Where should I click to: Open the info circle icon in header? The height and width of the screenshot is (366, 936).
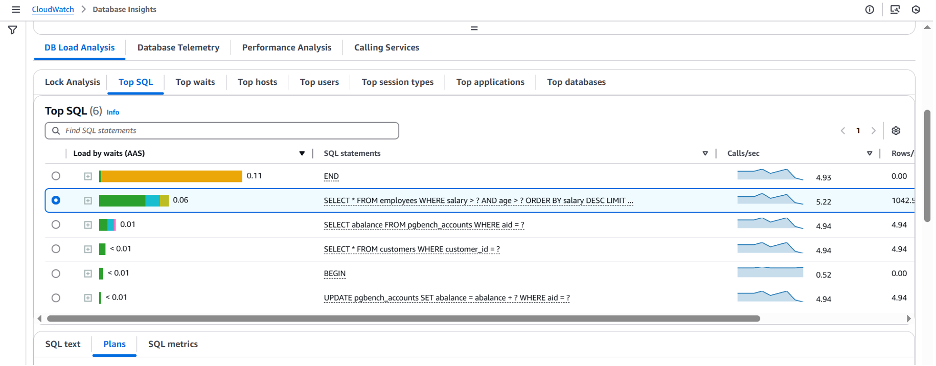pyautogui.click(x=869, y=10)
